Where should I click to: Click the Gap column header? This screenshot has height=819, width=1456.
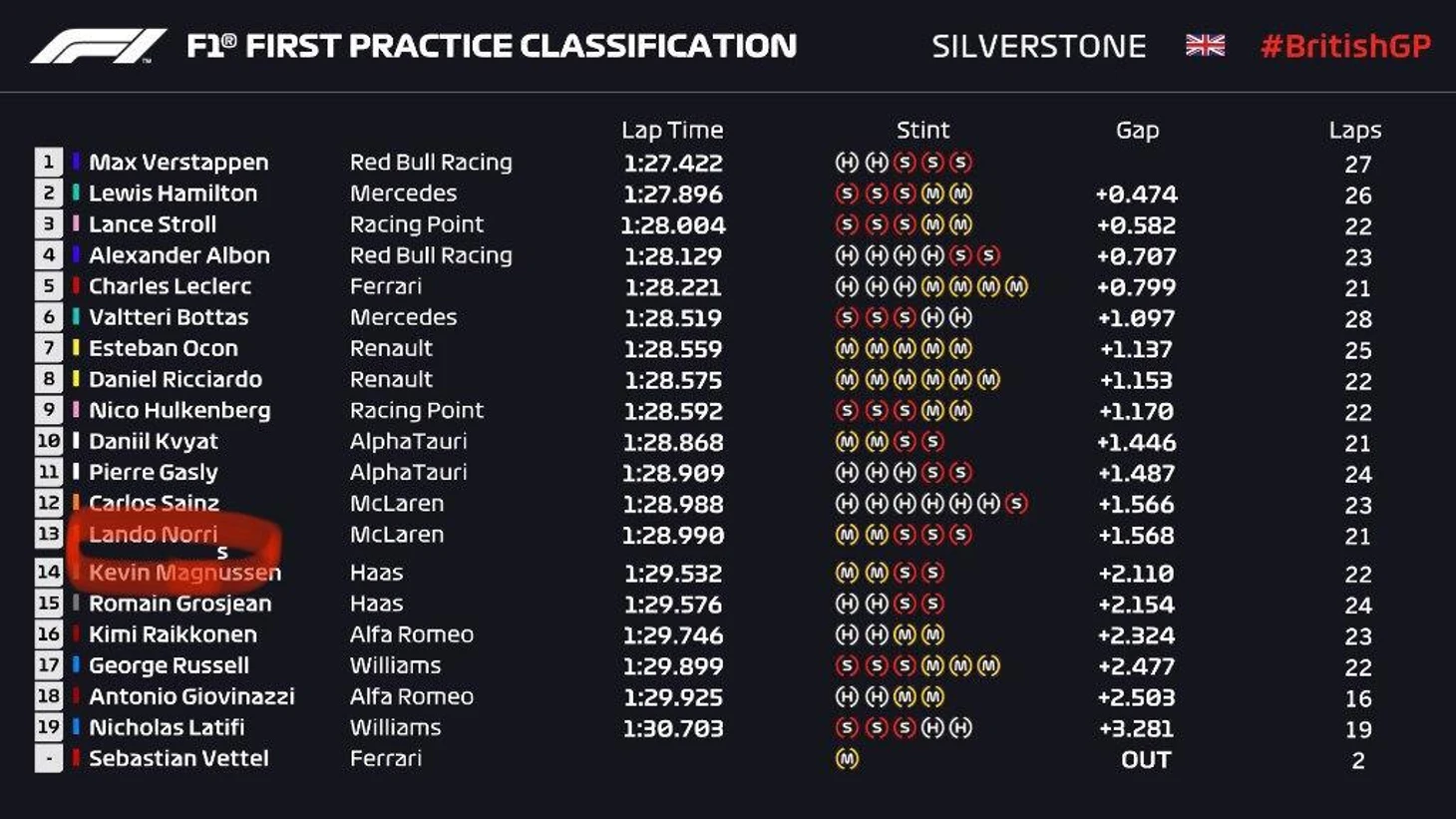click(x=1137, y=130)
